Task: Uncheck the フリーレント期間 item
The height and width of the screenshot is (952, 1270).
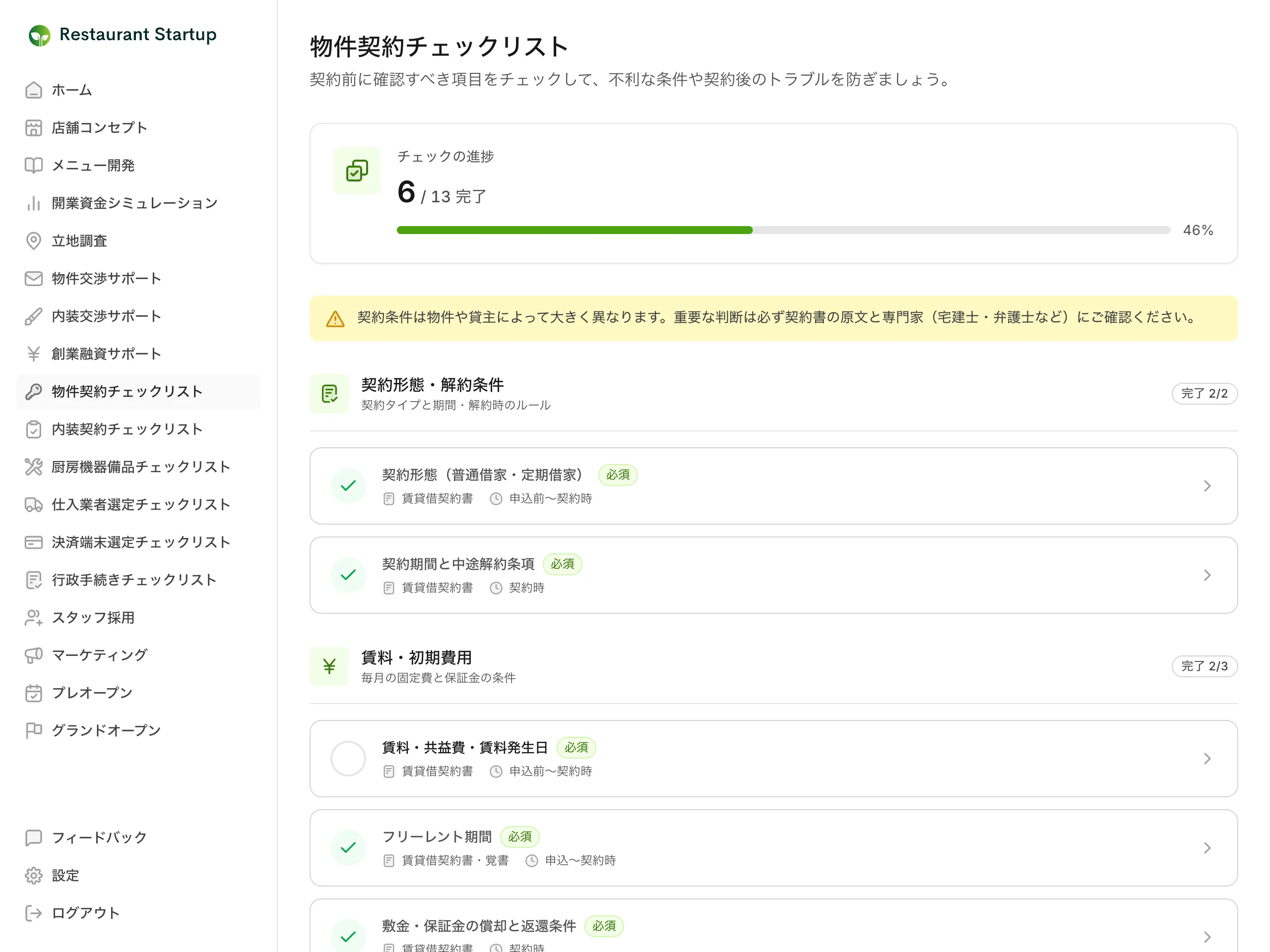Action: (348, 847)
